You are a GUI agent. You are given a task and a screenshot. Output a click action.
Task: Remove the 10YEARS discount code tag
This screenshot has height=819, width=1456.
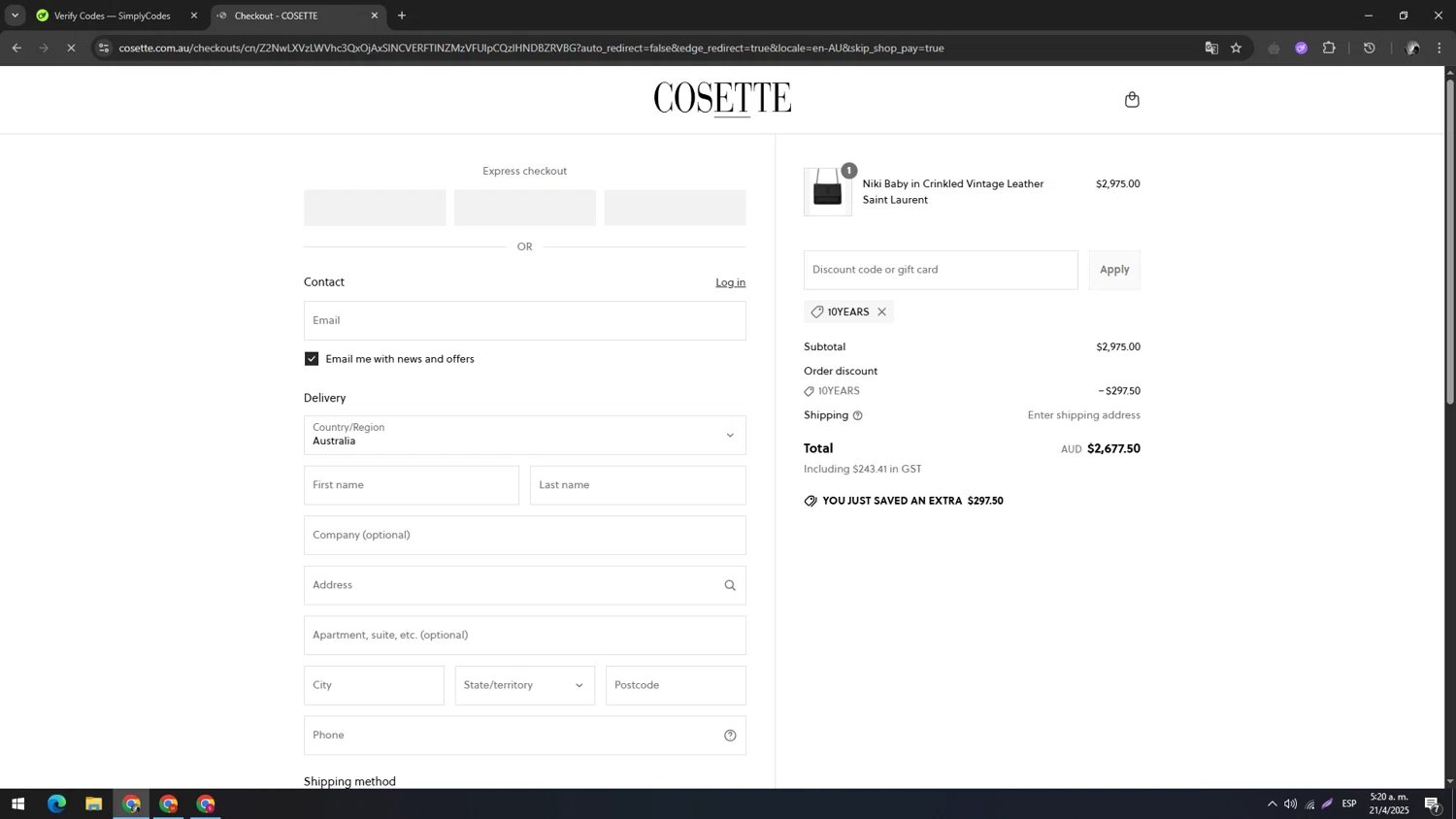tap(881, 311)
